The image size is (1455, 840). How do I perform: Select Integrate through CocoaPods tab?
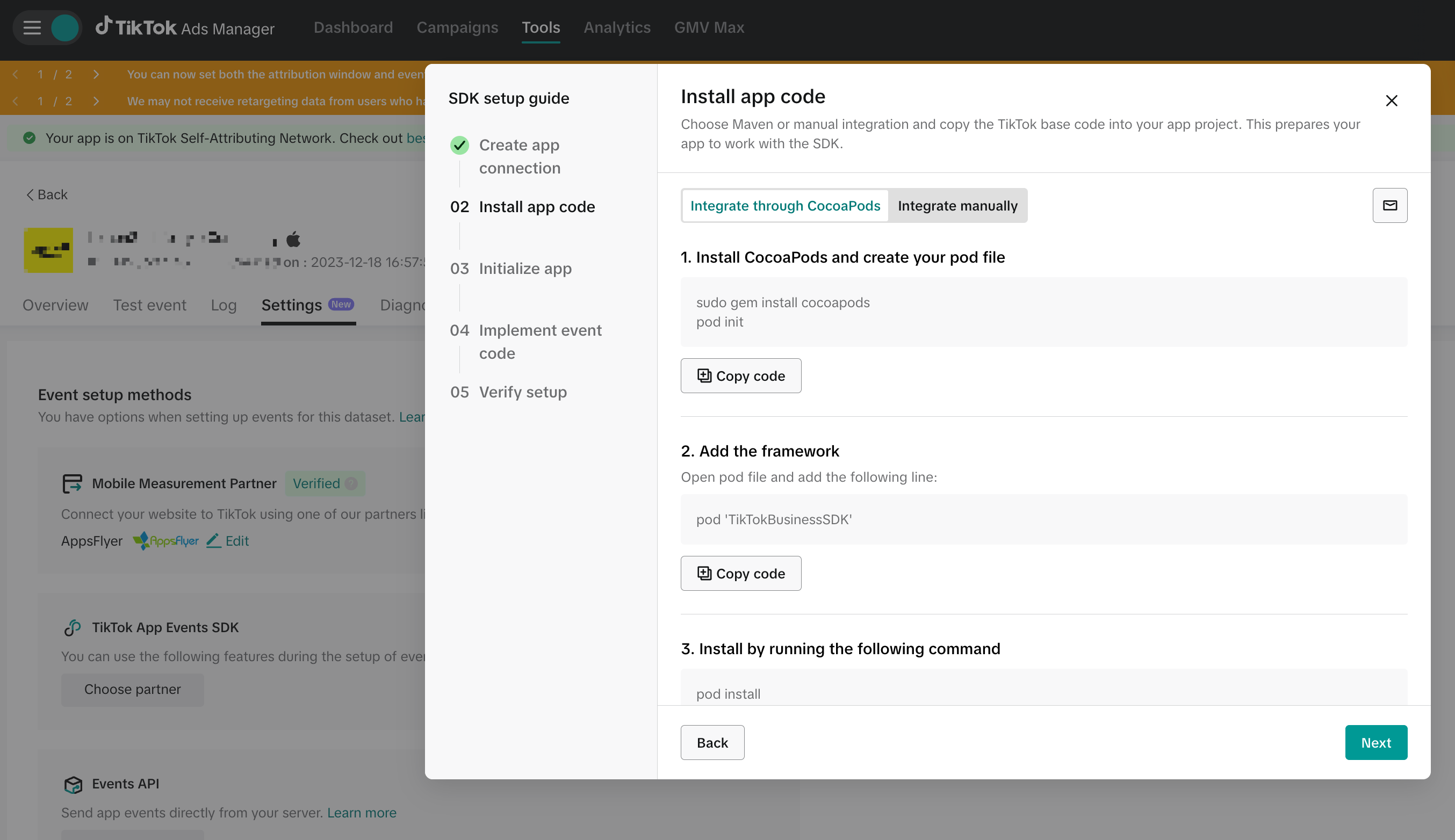pos(785,205)
